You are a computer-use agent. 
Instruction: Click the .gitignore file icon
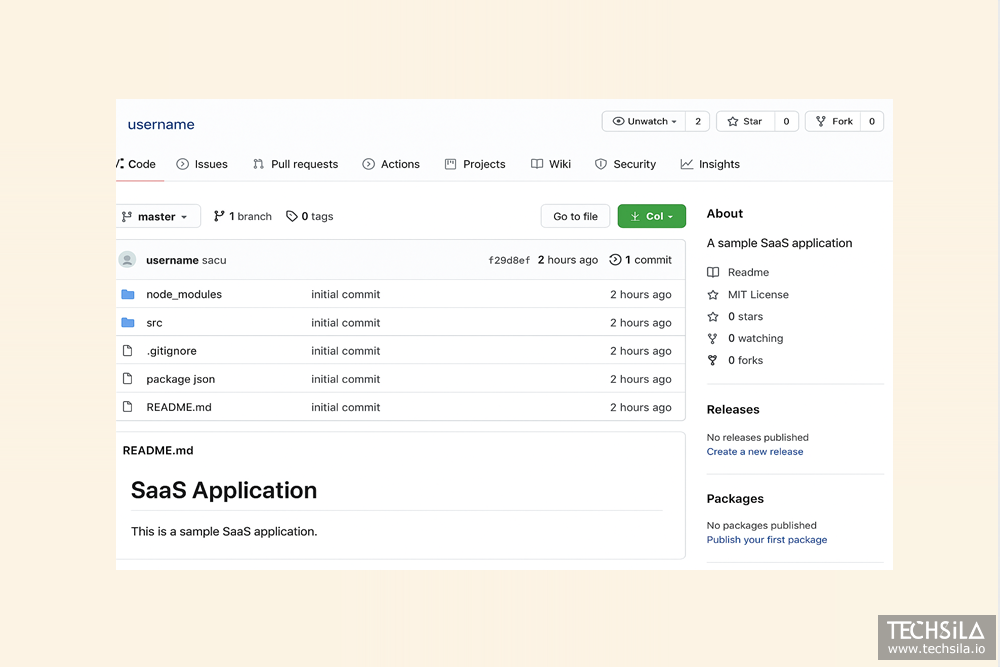(x=127, y=351)
